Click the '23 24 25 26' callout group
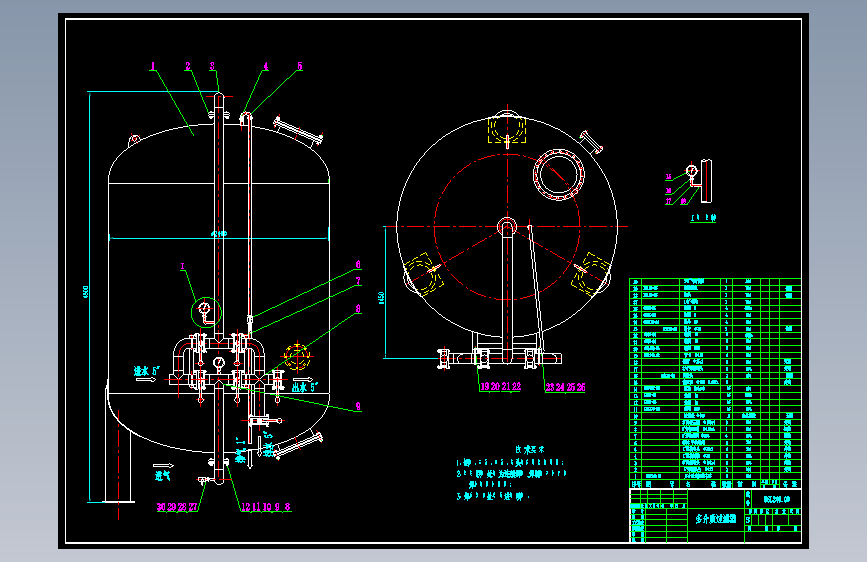 tap(565, 387)
